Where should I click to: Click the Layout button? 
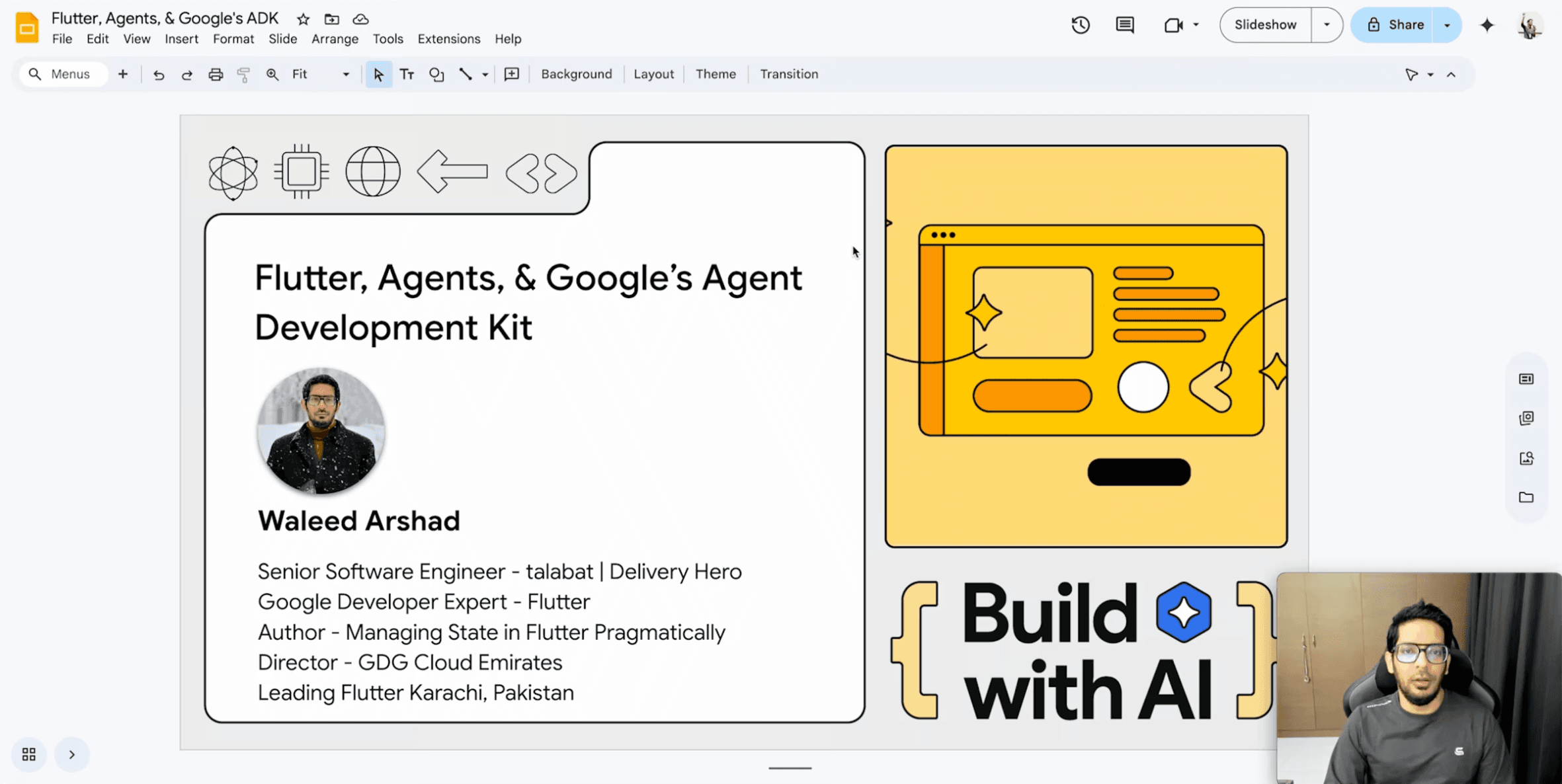(x=654, y=74)
